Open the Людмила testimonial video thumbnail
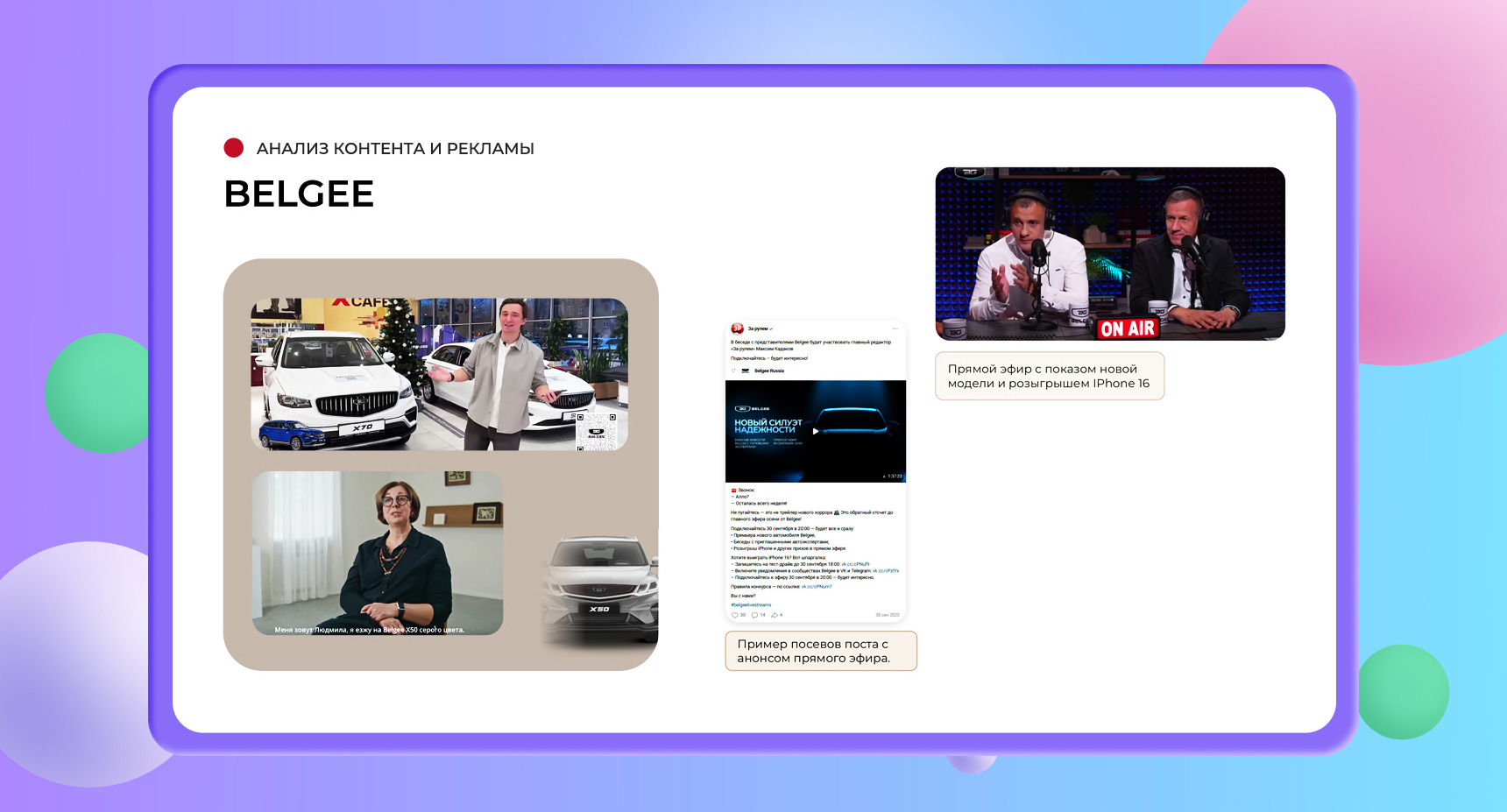Image resolution: width=1507 pixels, height=812 pixels. tap(378, 554)
